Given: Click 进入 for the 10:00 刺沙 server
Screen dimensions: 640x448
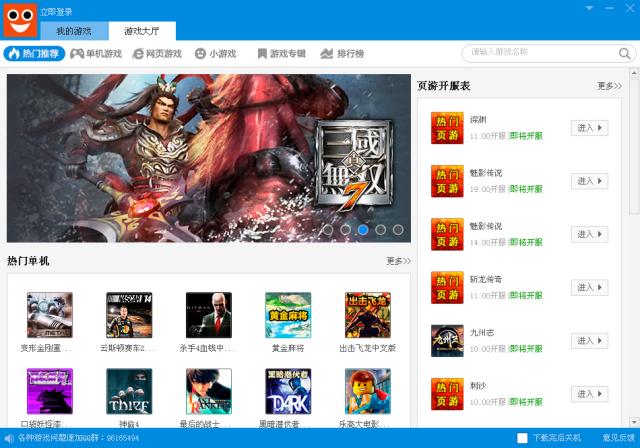Looking at the screenshot, I should coord(590,394).
